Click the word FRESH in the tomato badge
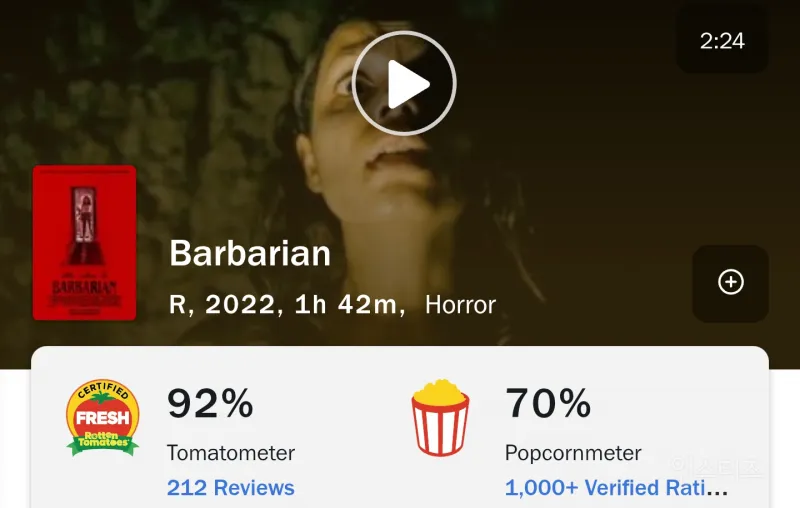800x508 pixels. click(x=102, y=418)
